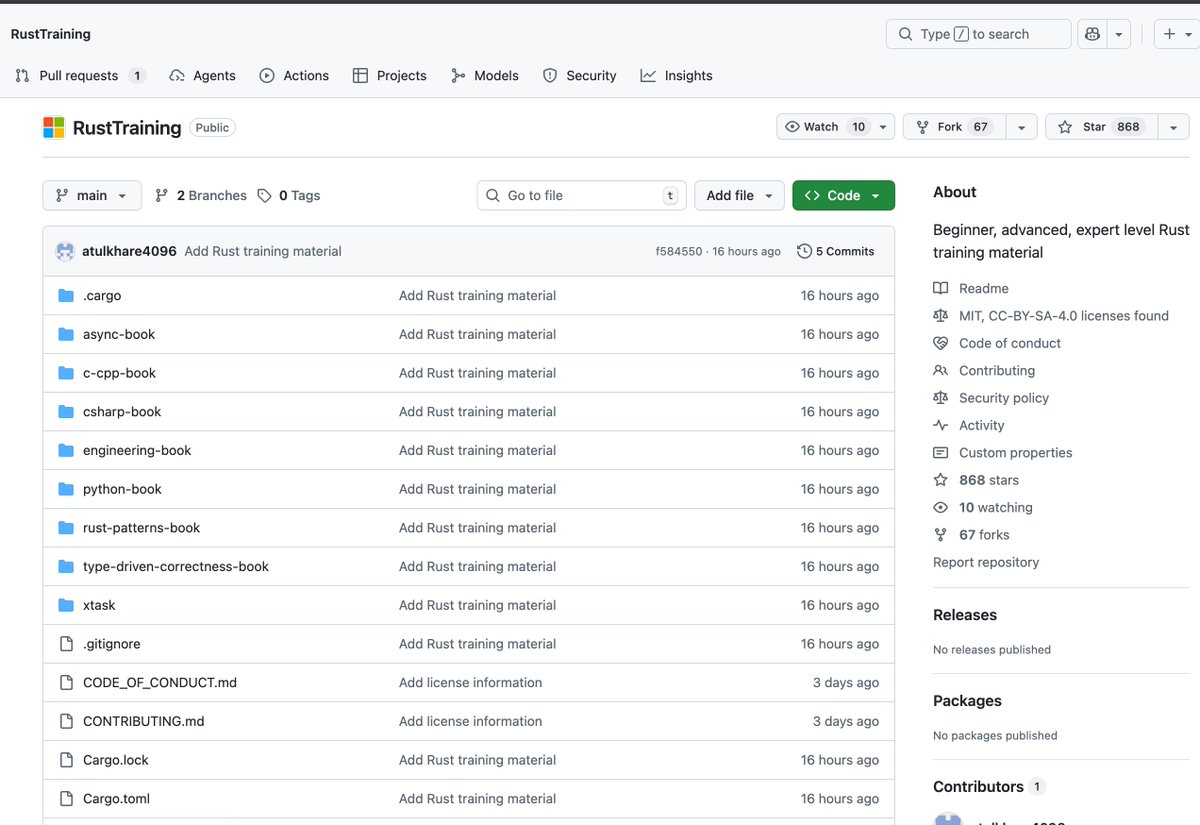Open the Releases heading link
Screen dimensions: 1200x825
tap(965, 615)
